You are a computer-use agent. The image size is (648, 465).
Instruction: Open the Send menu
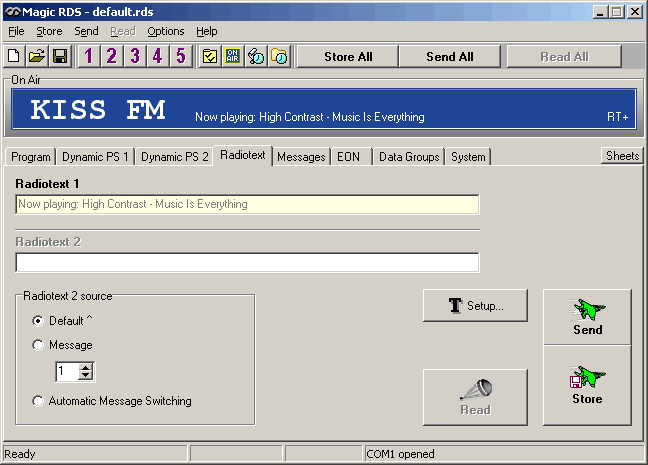pos(86,31)
